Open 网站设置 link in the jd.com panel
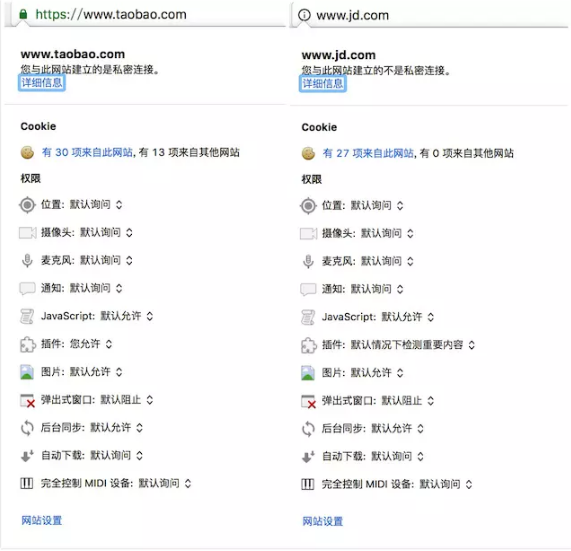 [x=323, y=521]
